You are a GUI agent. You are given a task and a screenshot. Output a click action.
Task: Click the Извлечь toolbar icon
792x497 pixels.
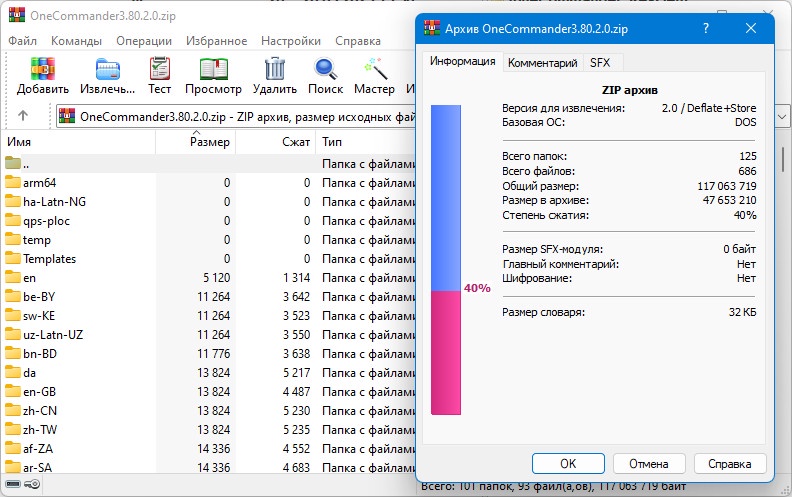click(108, 69)
